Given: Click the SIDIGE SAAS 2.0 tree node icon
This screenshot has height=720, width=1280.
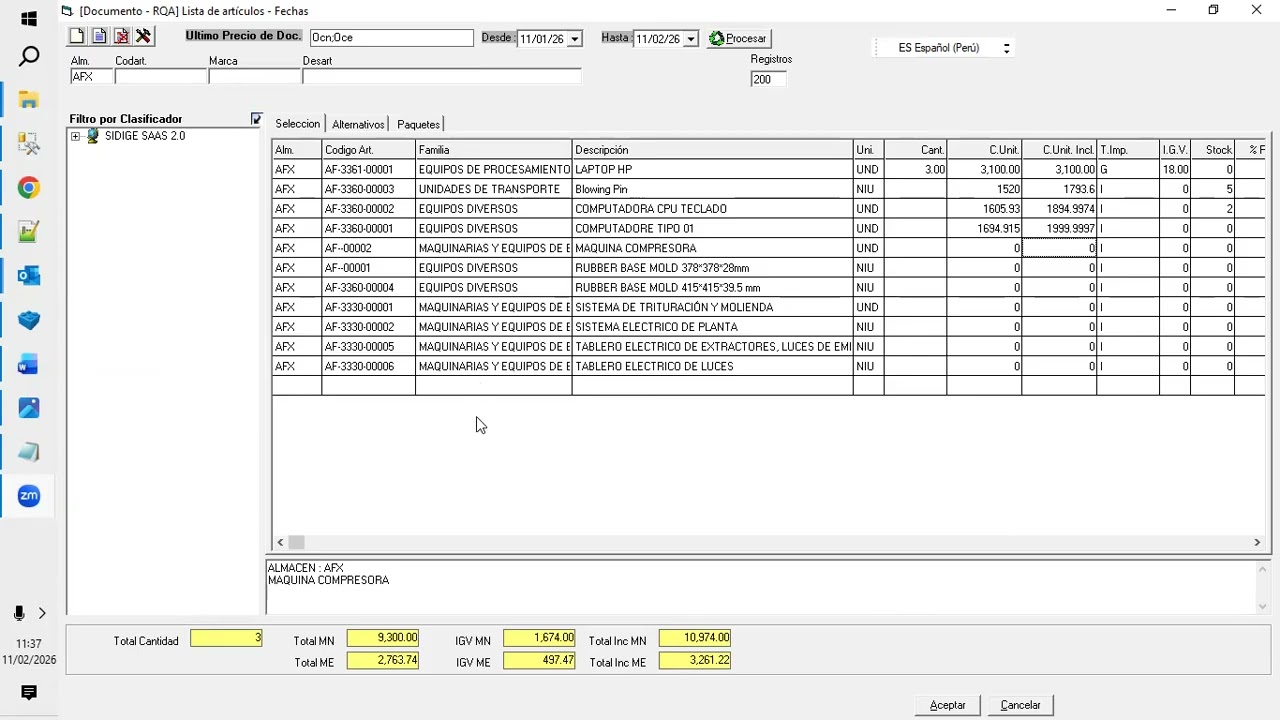Looking at the screenshot, I should pyautogui.click(x=93, y=136).
